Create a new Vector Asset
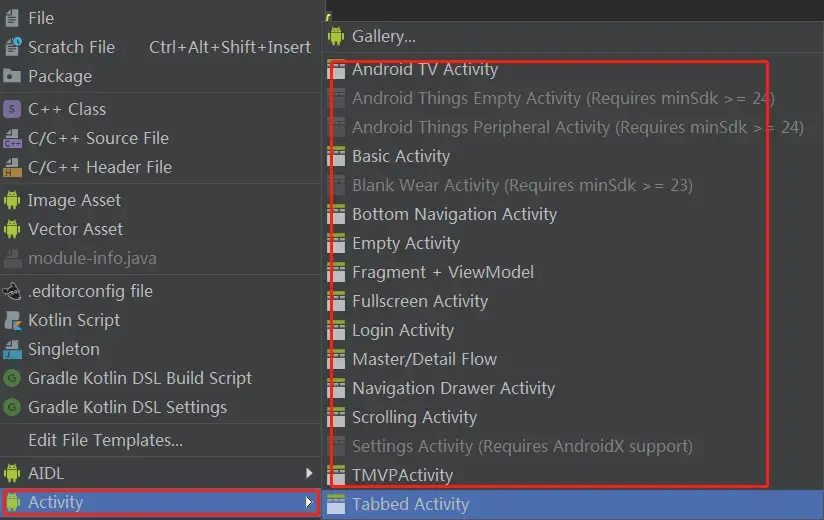The width and height of the screenshot is (824, 520). click(75, 229)
